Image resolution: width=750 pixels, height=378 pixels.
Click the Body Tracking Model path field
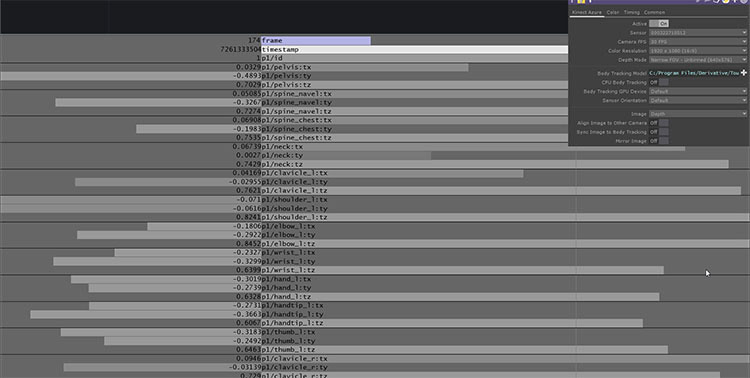tap(694, 73)
